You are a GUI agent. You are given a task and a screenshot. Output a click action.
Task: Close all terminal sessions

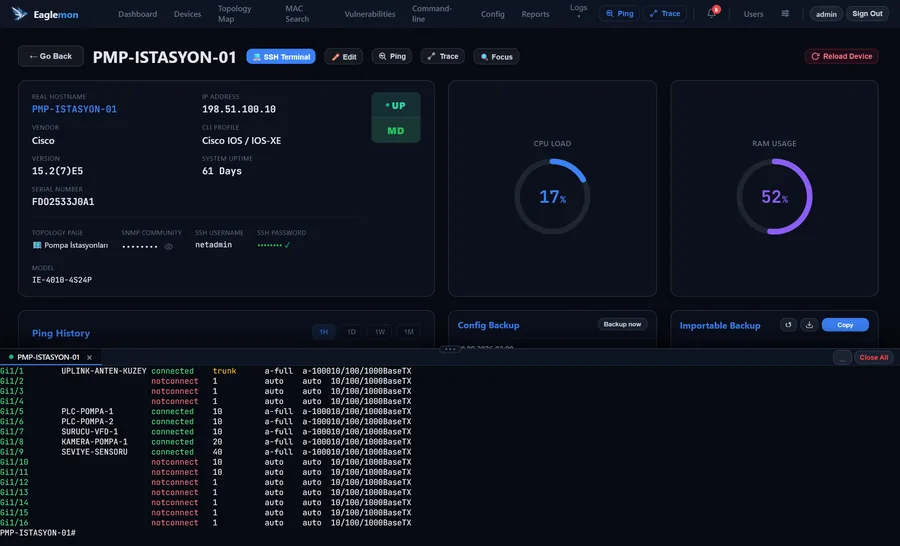pyautogui.click(x=874, y=357)
